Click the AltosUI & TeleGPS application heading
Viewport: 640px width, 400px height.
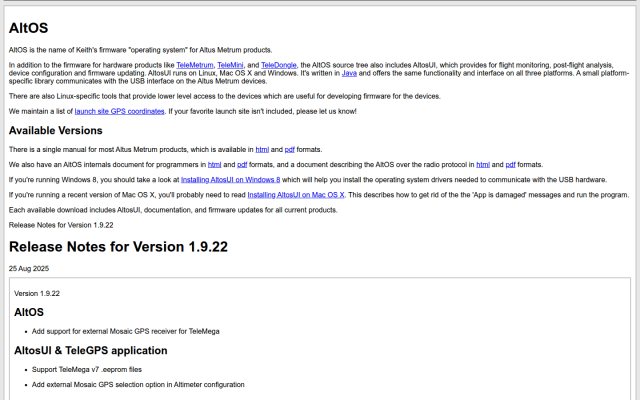point(91,350)
